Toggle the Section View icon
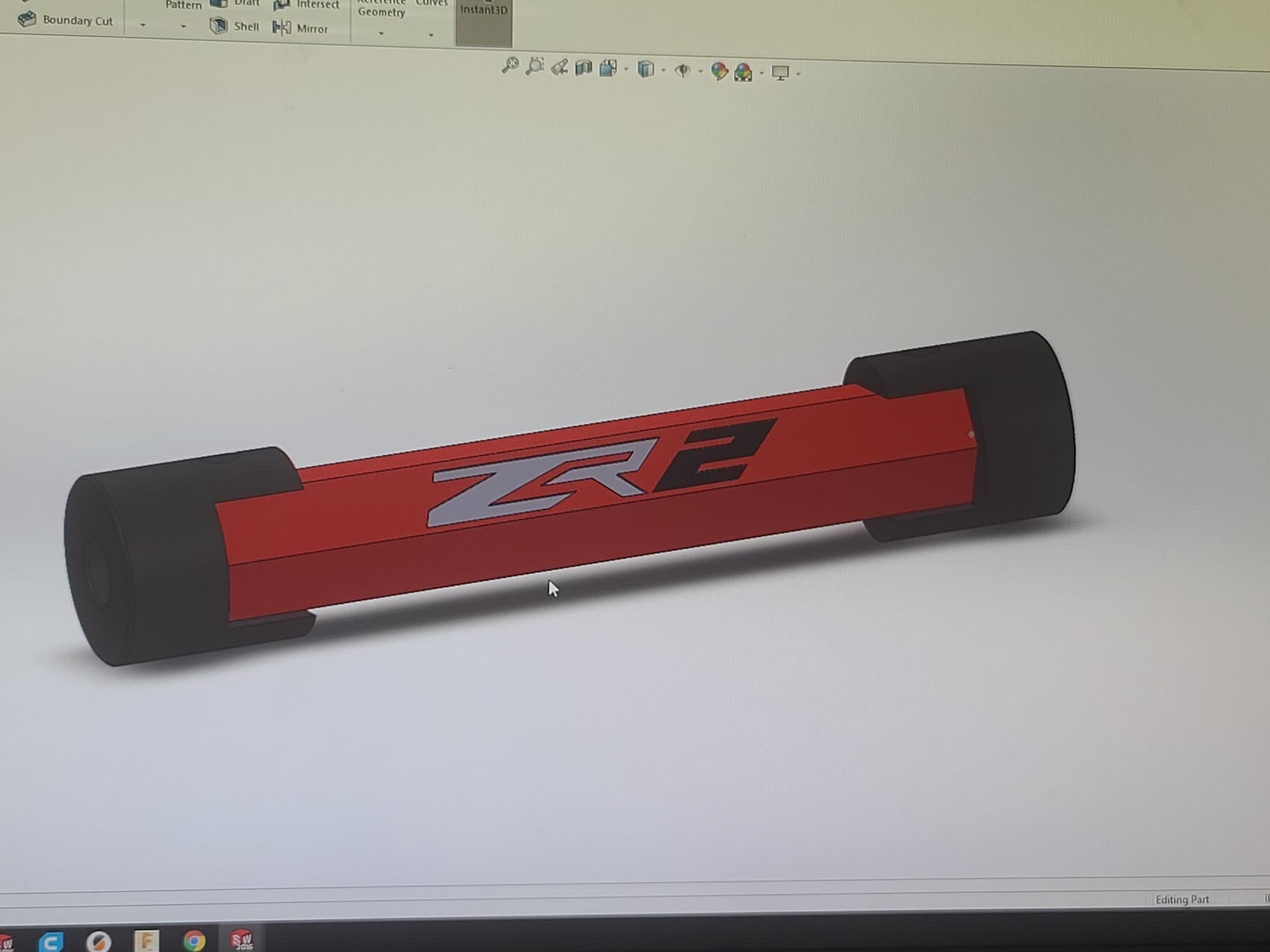 pyautogui.click(x=584, y=68)
